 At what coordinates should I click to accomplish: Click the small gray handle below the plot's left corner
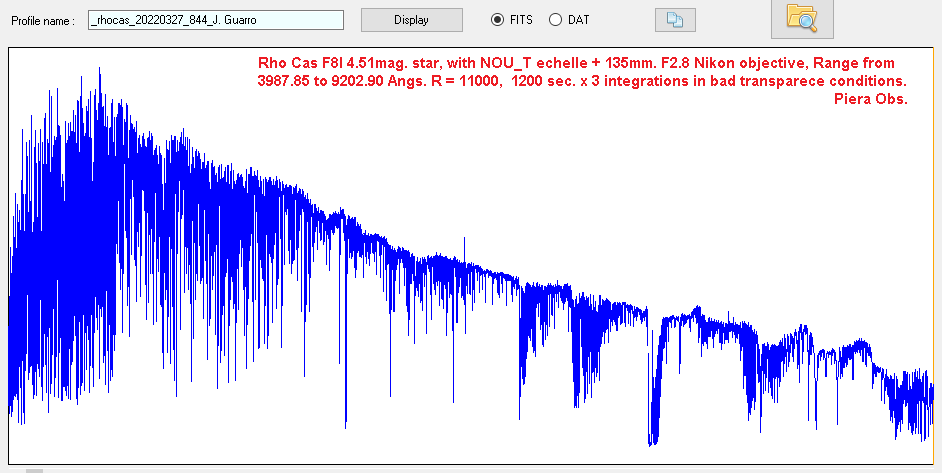point(34,469)
